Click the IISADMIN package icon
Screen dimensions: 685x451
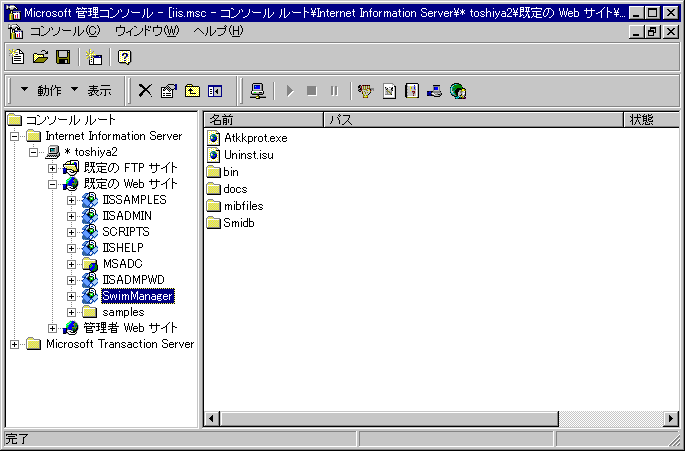pyautogui.click(x=90, y=216)
